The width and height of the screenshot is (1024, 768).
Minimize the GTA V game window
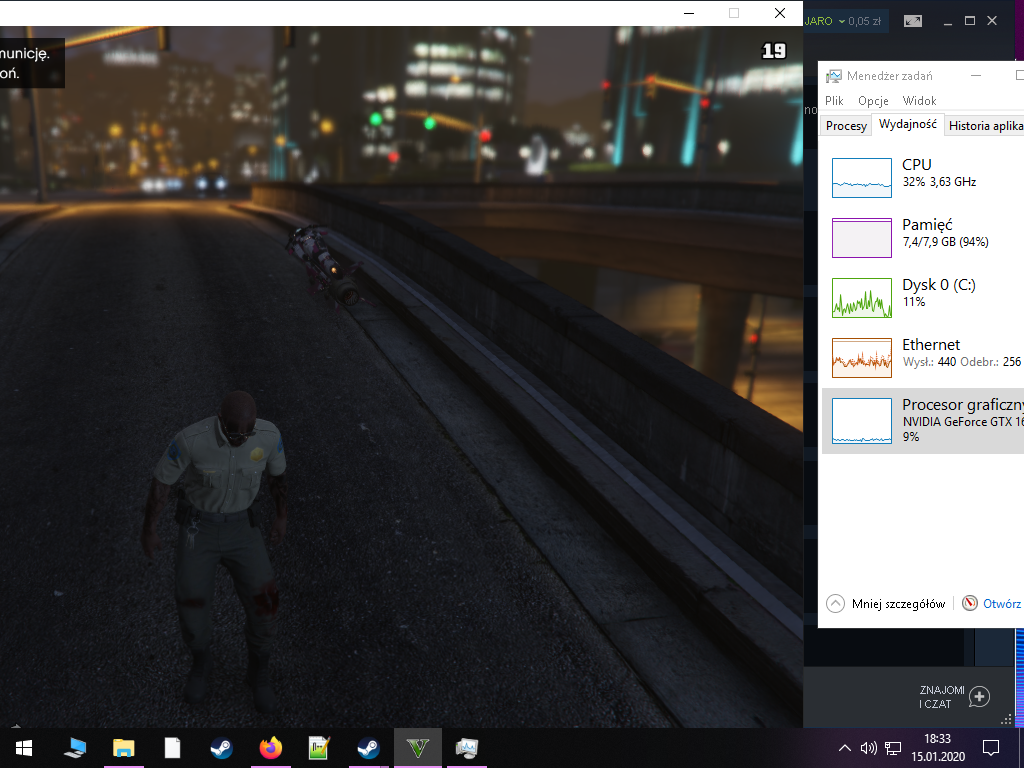tap(689, 13)
